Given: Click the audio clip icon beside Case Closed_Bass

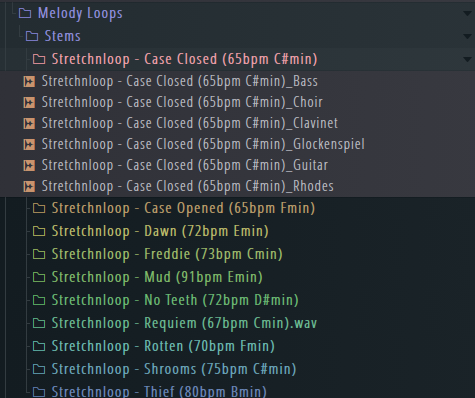Looking at the screenshot, I should (x=29, y=82).
